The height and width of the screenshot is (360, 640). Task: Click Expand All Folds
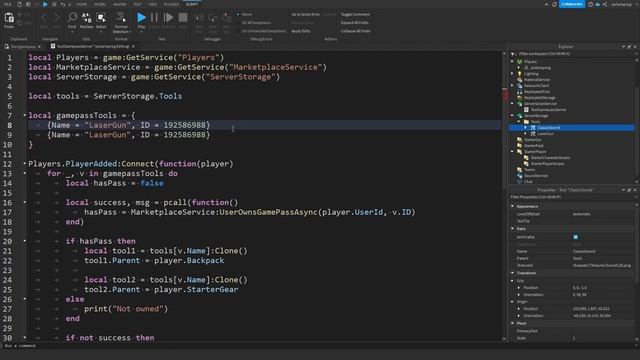coord(354,22)
